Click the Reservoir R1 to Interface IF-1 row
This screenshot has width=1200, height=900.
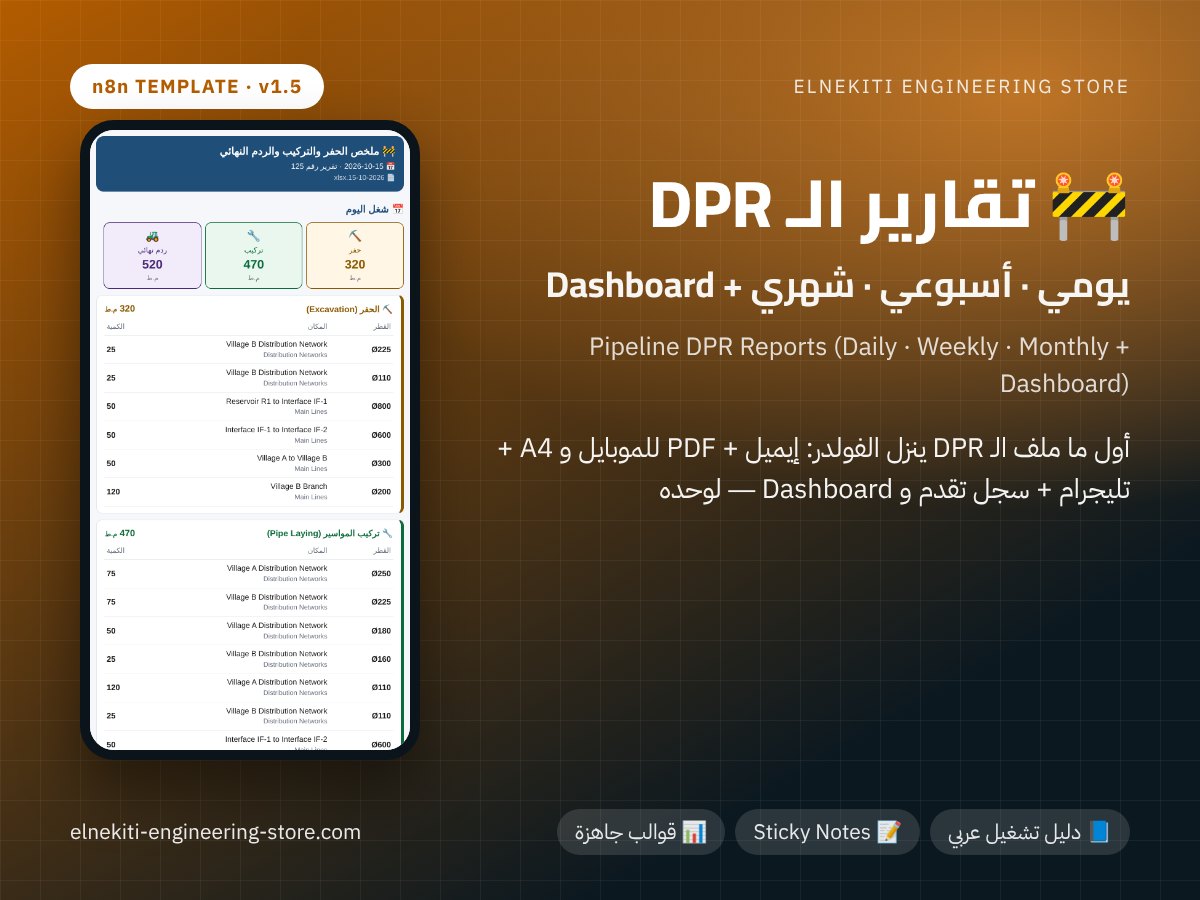click(x=249, y=406)
